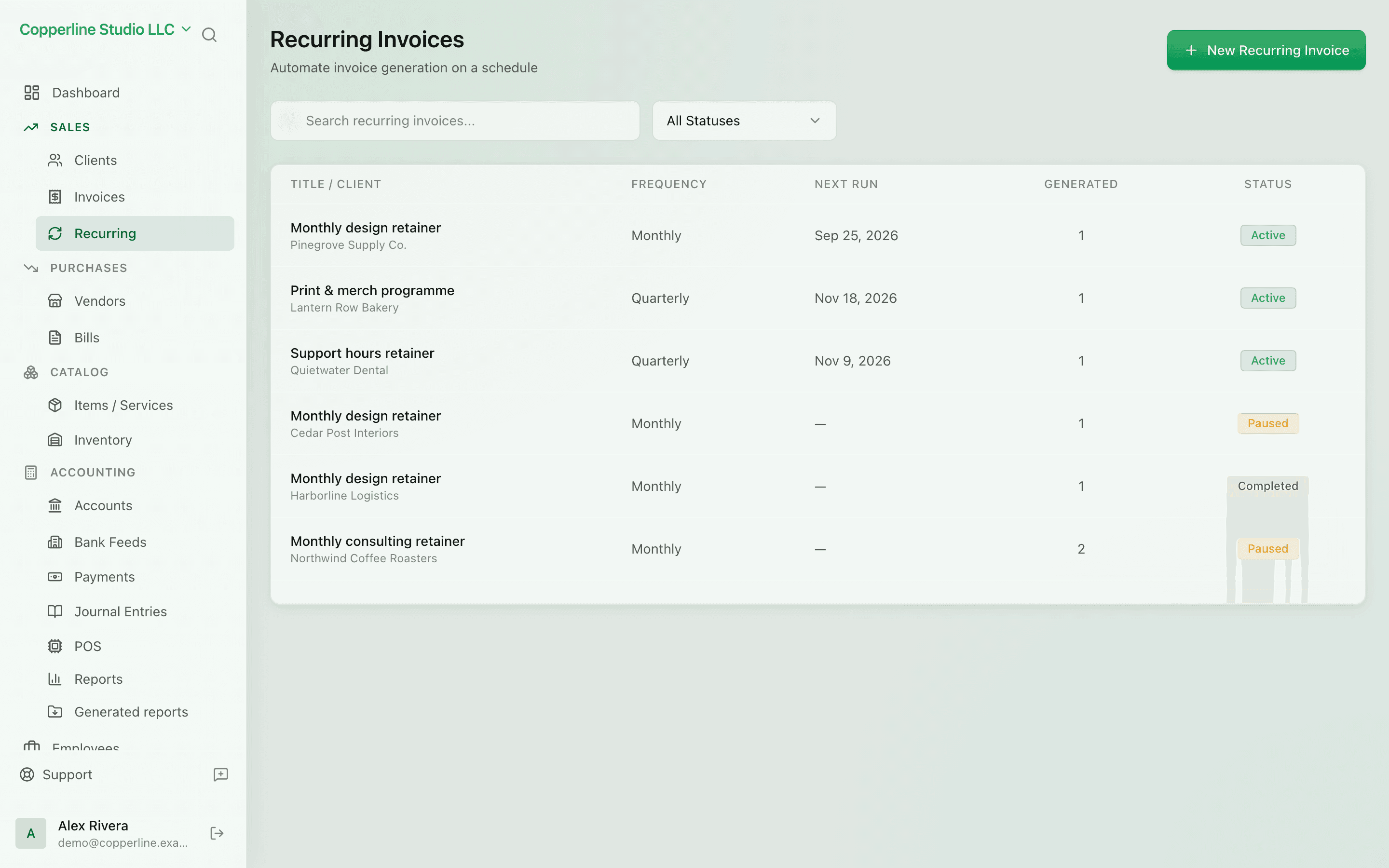1389x868 pixels.
Task: Click the feedback message icon beside Support
Action: (221, 774)
